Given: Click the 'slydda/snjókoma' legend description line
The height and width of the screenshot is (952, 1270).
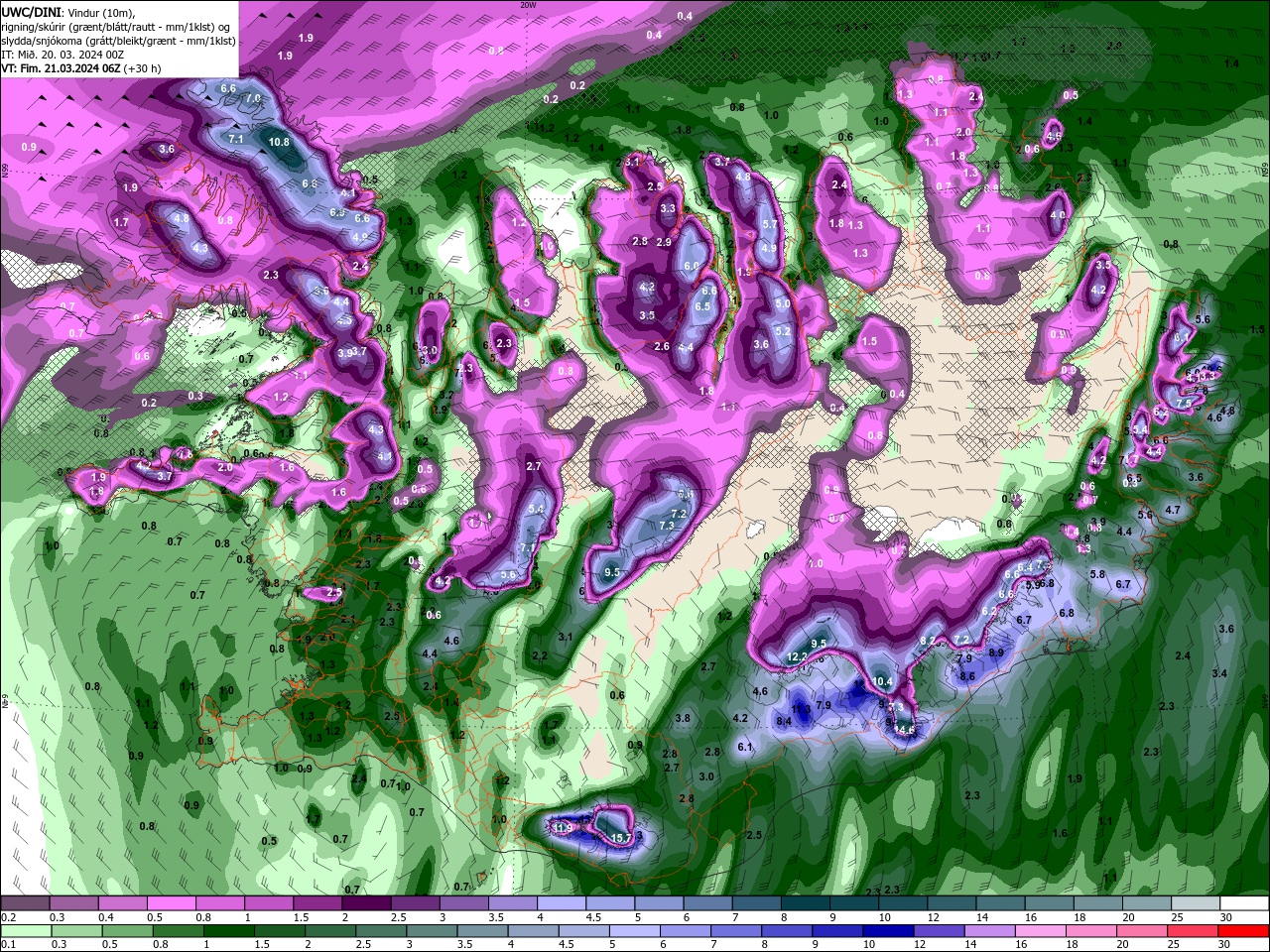Looking at the screenshot, I should tap(118, 41).
